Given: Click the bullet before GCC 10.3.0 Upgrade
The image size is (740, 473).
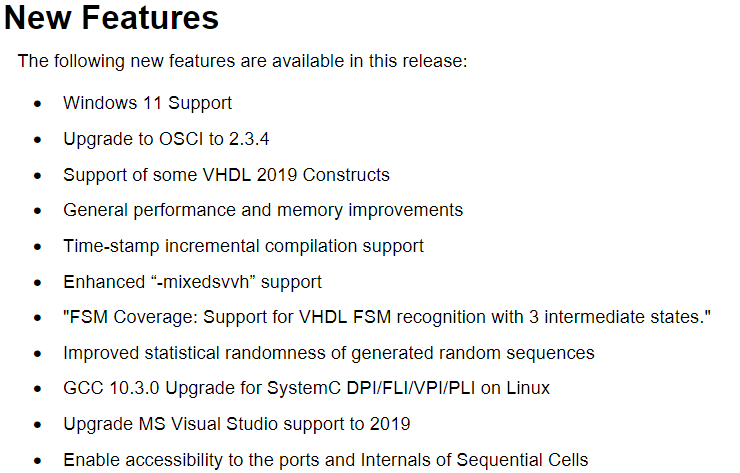Looking at the screenshot, I should 38,389.
